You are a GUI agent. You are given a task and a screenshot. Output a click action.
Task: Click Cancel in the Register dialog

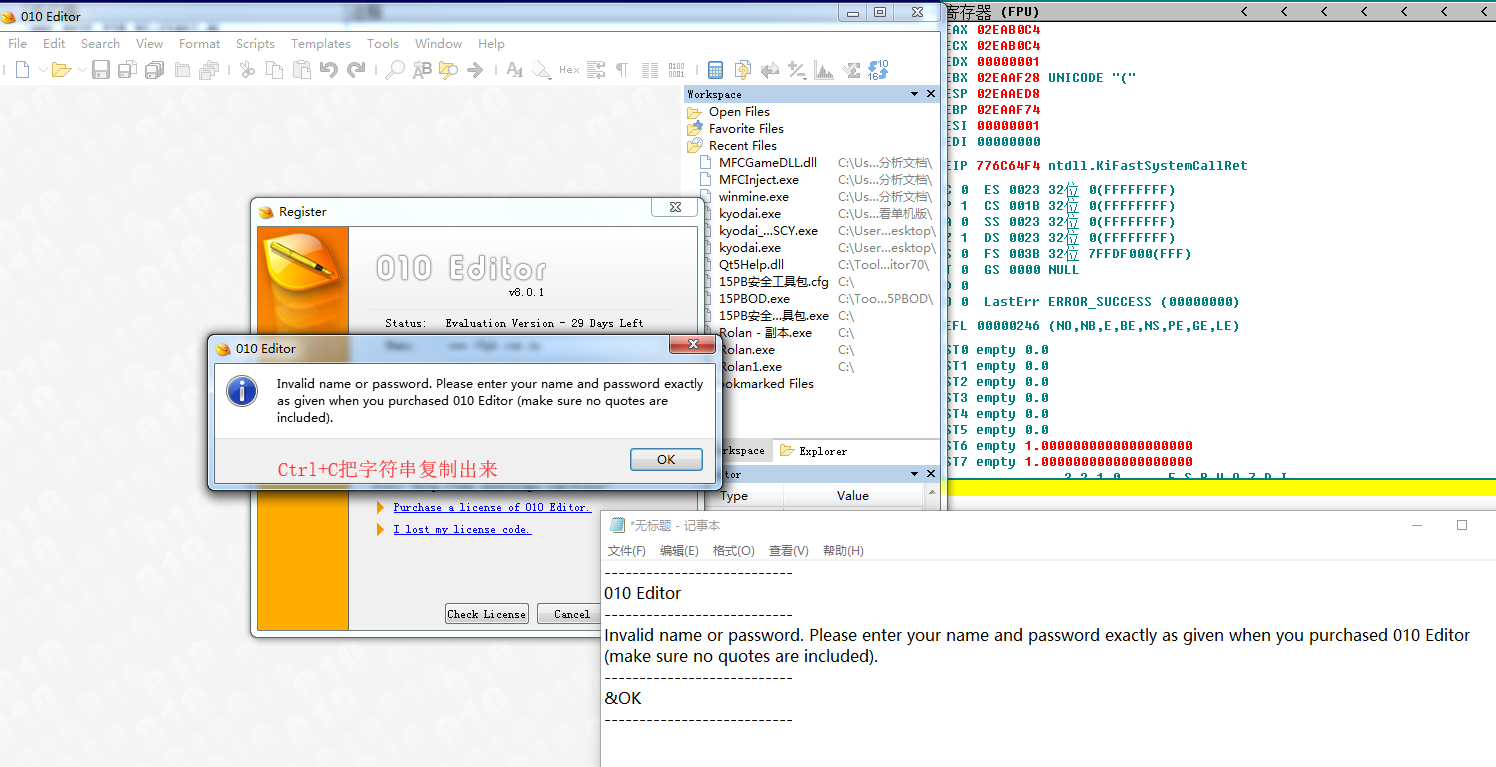[x=571, y=614]
